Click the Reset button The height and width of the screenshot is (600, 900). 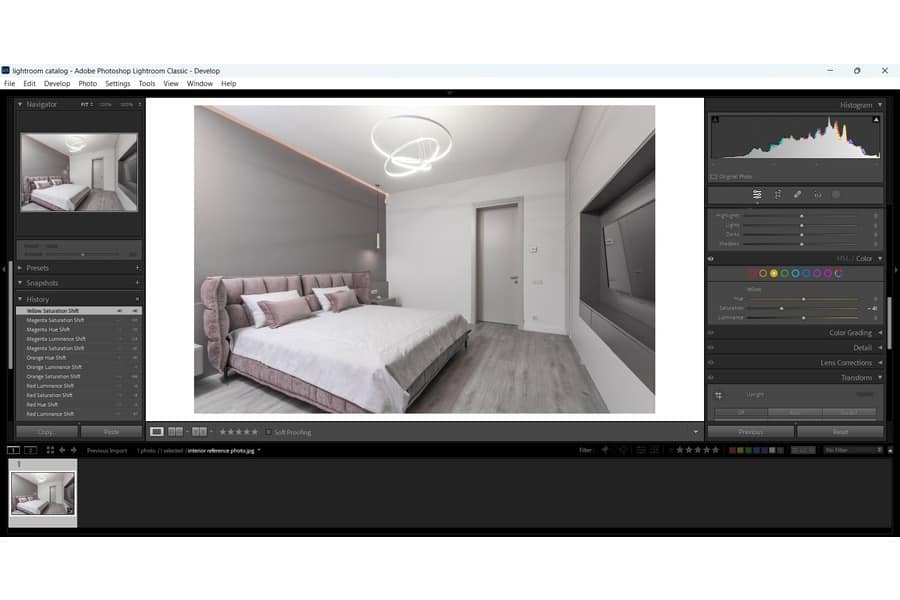pyautogui.click(x=840, y=432)
